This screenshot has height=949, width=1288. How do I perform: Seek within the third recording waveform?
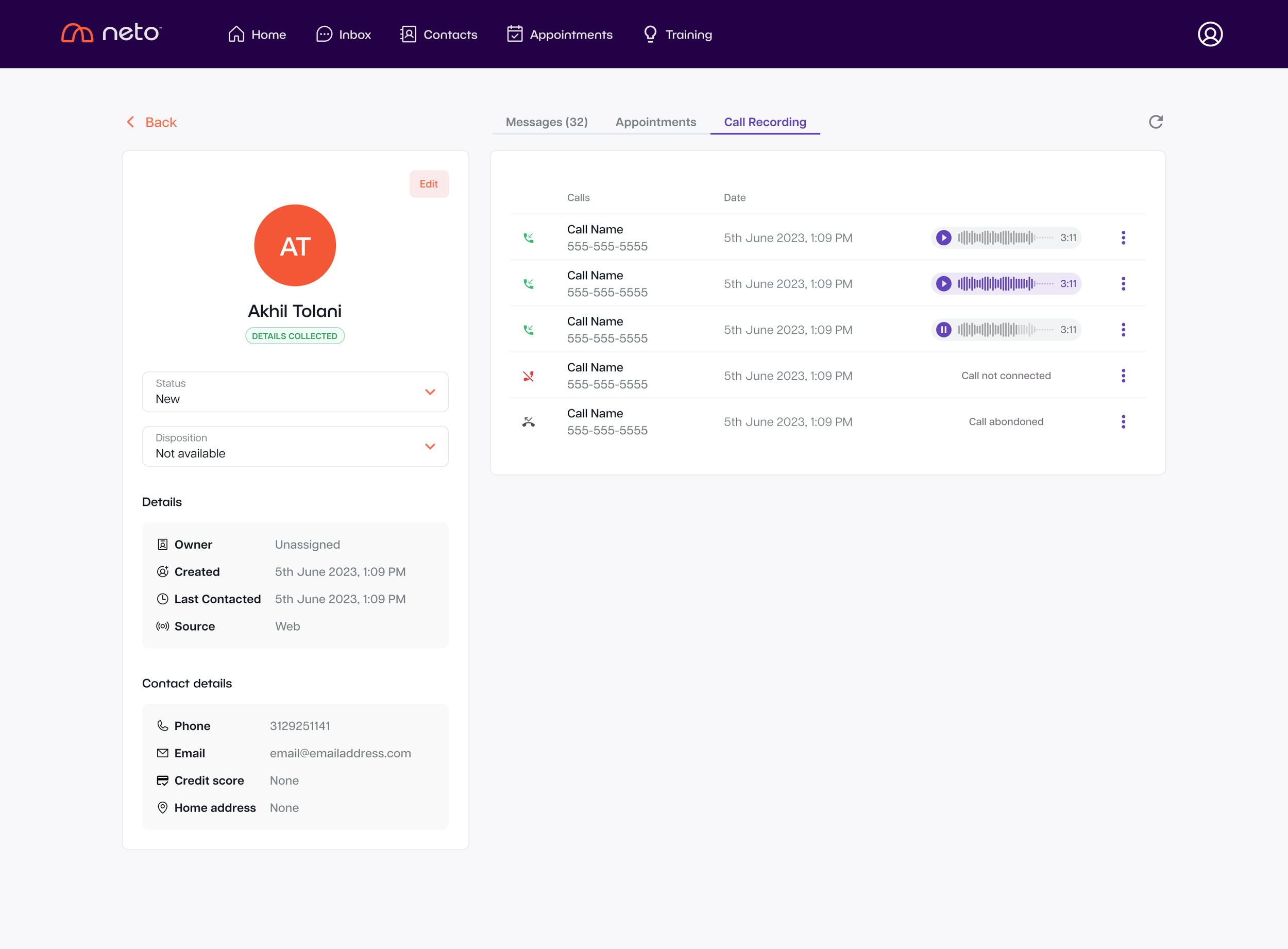(1005, 330)
